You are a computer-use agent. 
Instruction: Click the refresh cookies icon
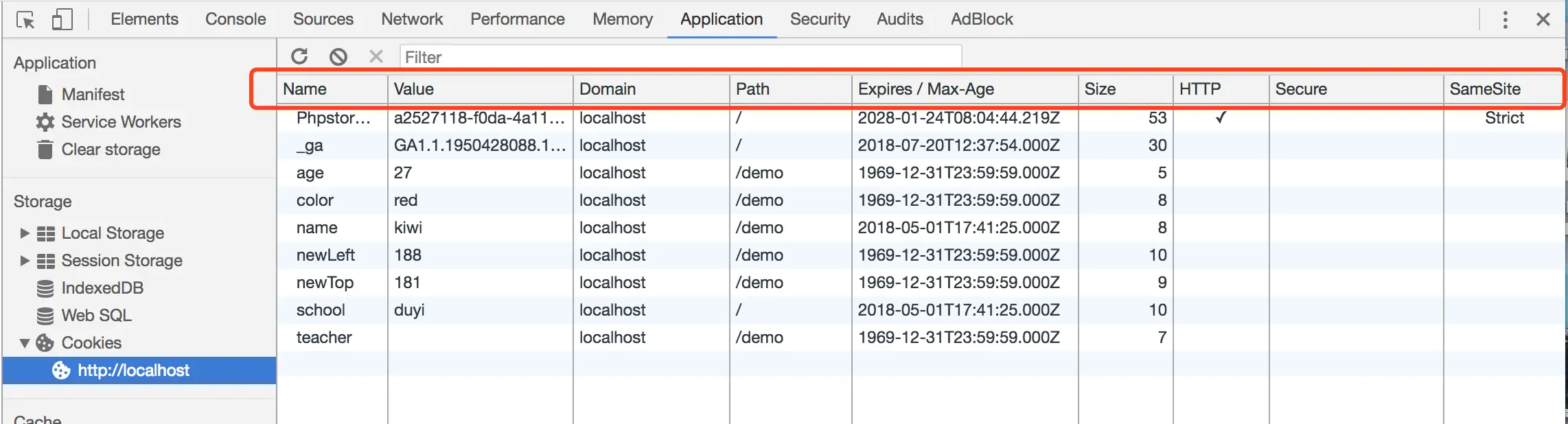299,56
